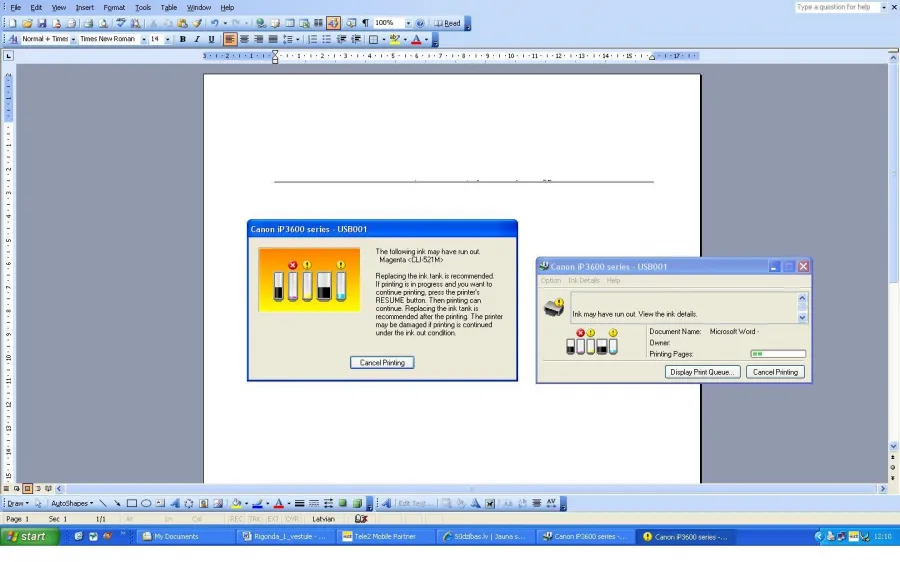900x562 pixels.
Task: Select the Oval drawing tool
Action: coord(146,503)
